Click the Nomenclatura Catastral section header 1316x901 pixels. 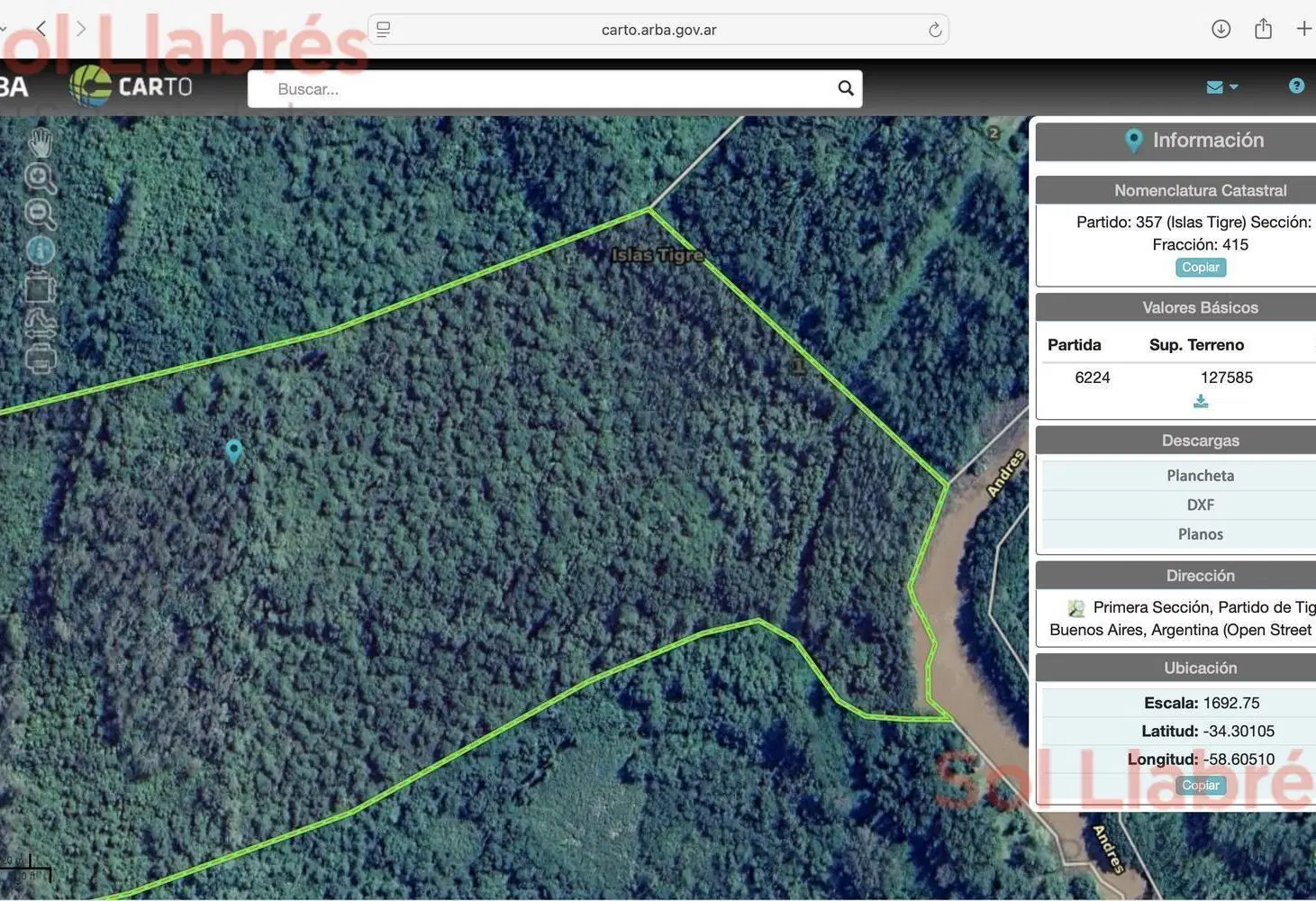coord(1176,191)
